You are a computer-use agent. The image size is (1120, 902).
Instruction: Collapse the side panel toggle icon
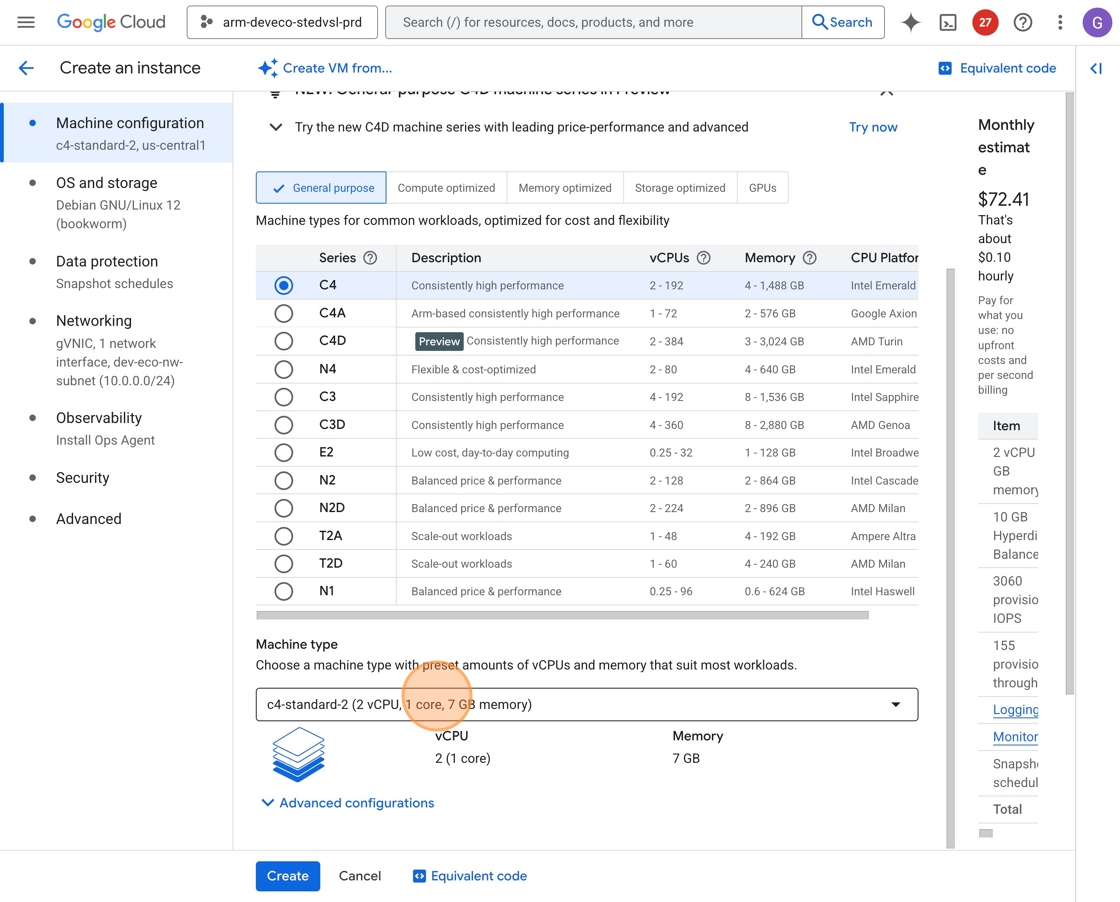point(1096,69)
